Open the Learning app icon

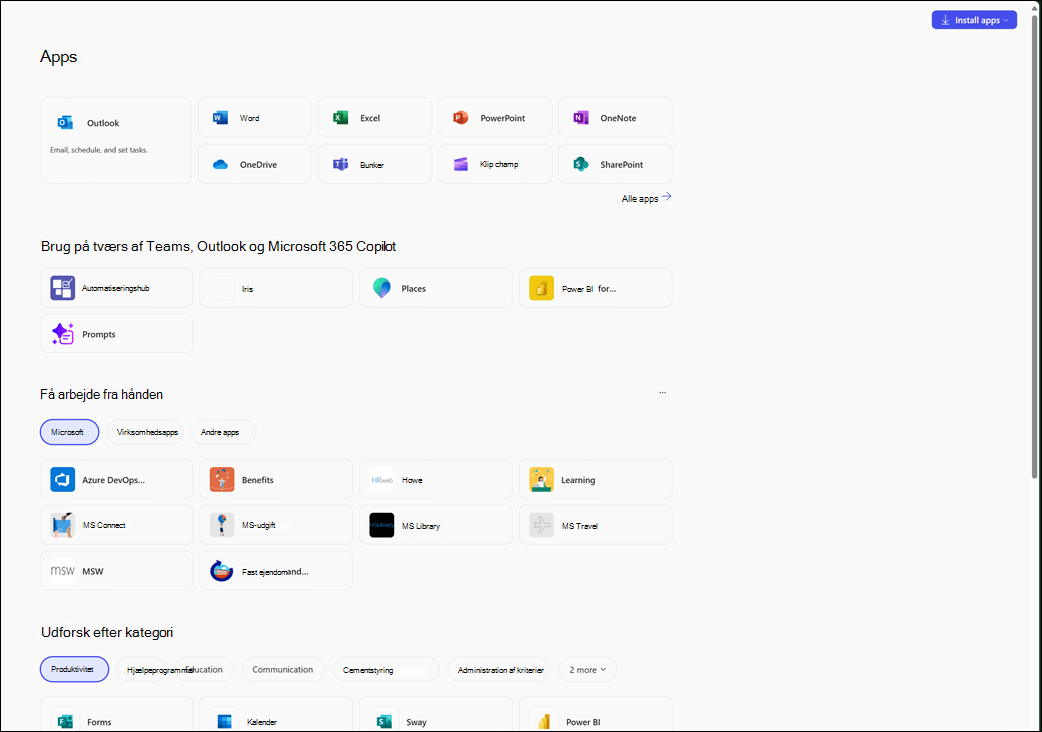click(x=541, y=479)
